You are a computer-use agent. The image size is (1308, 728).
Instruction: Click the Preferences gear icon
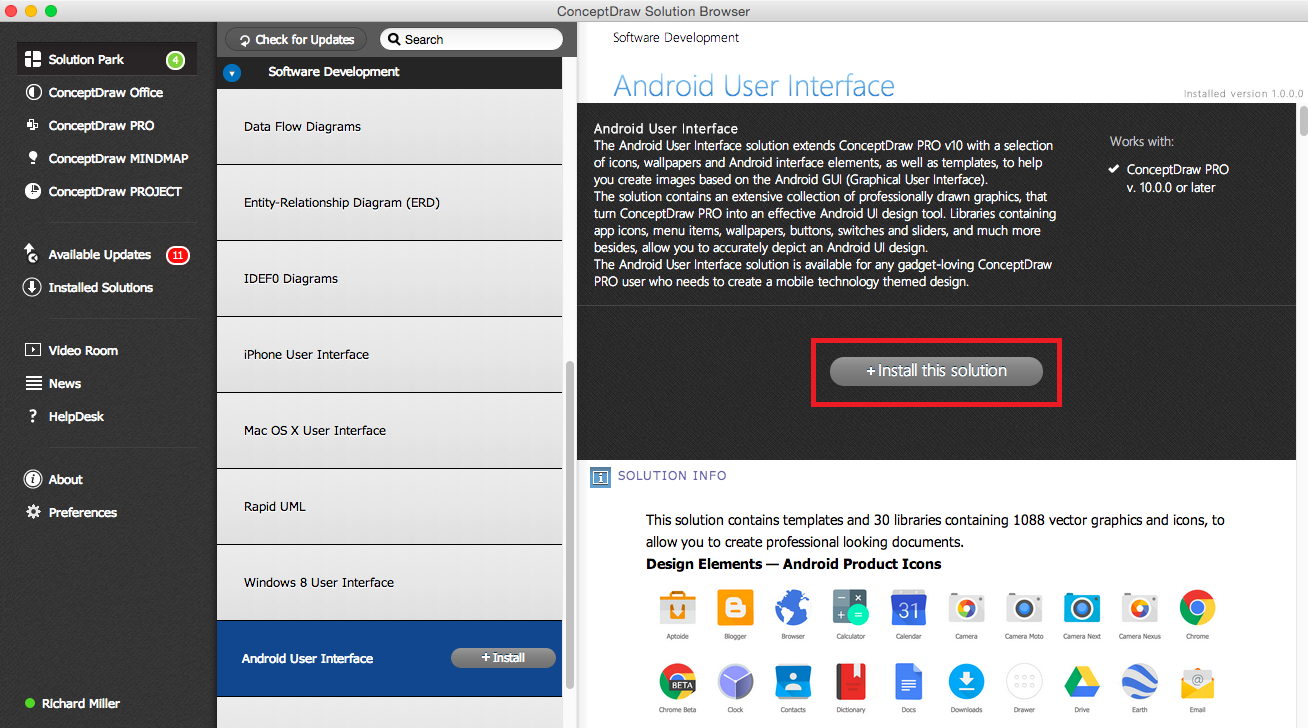pyautogui.click(x=33, y=513)
